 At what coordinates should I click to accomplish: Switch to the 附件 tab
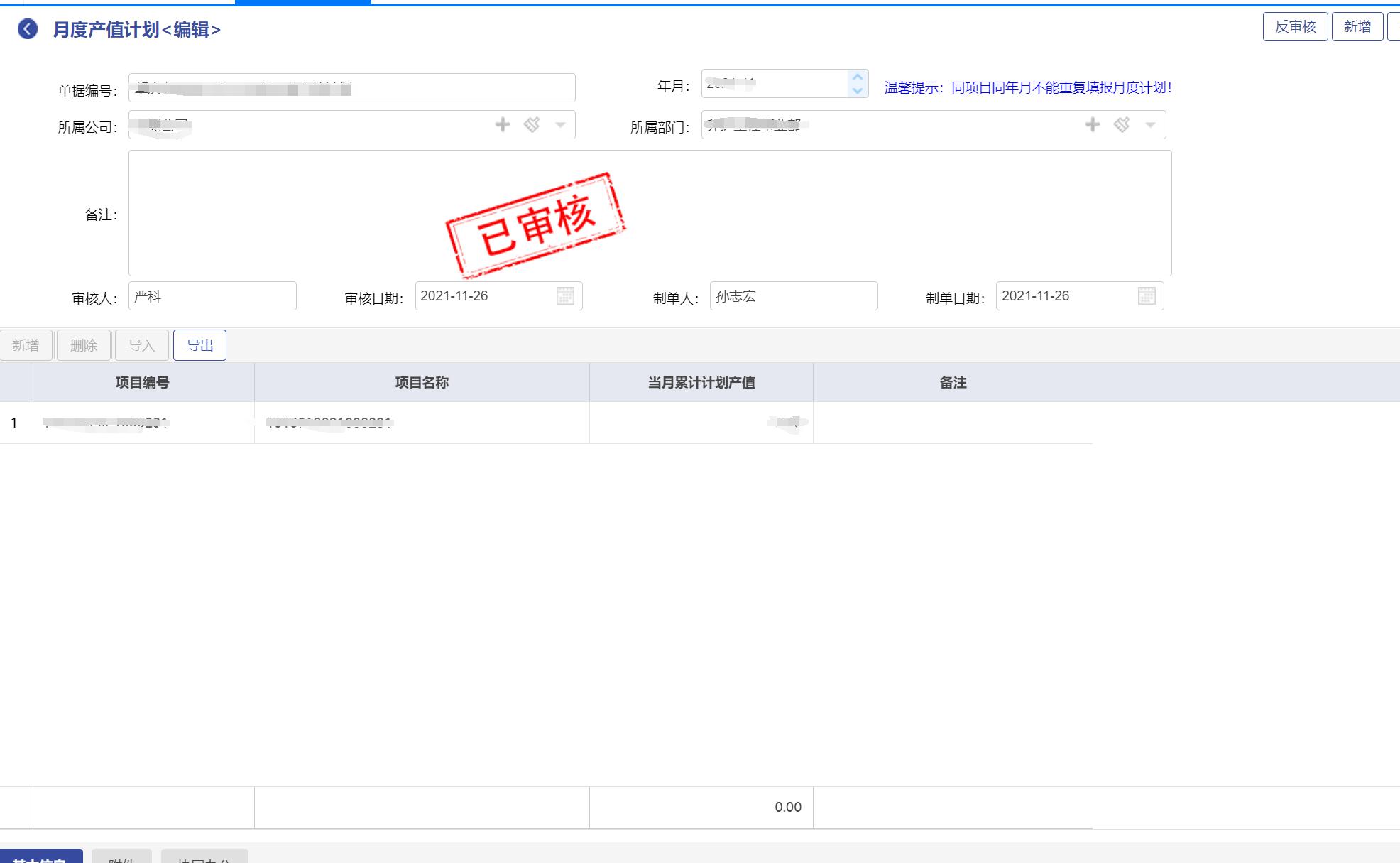(121, 857)
